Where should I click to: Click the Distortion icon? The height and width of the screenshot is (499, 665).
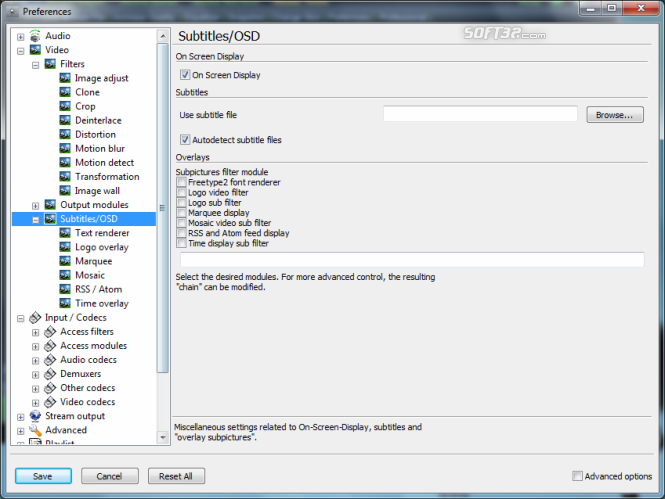[x=65, y=134]
